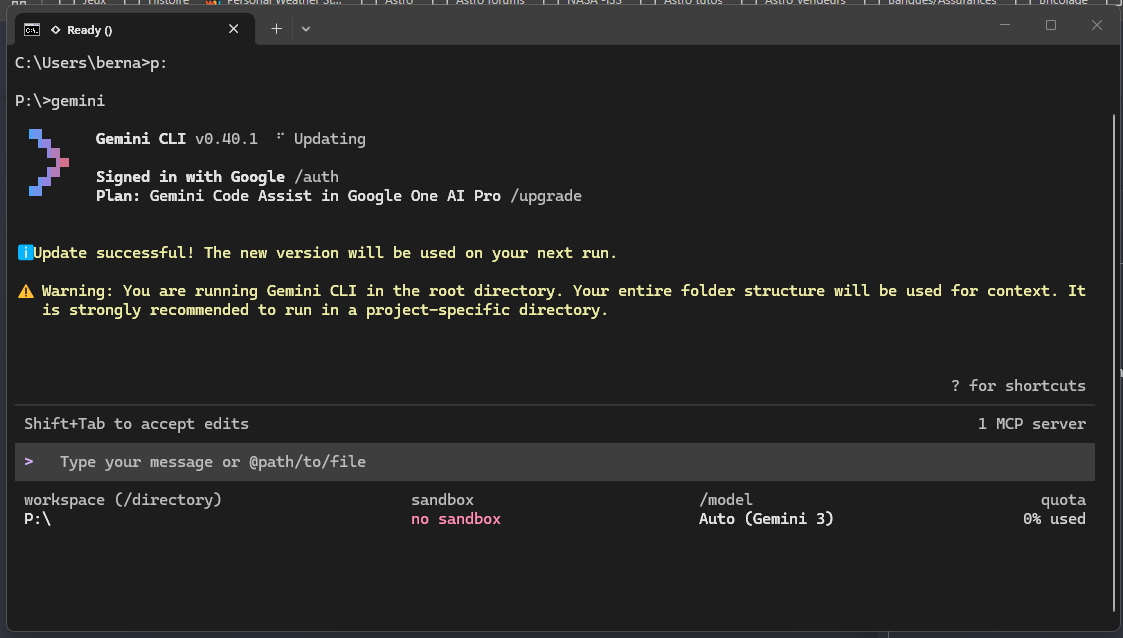Click the /upgrade command text

point(546,196)
